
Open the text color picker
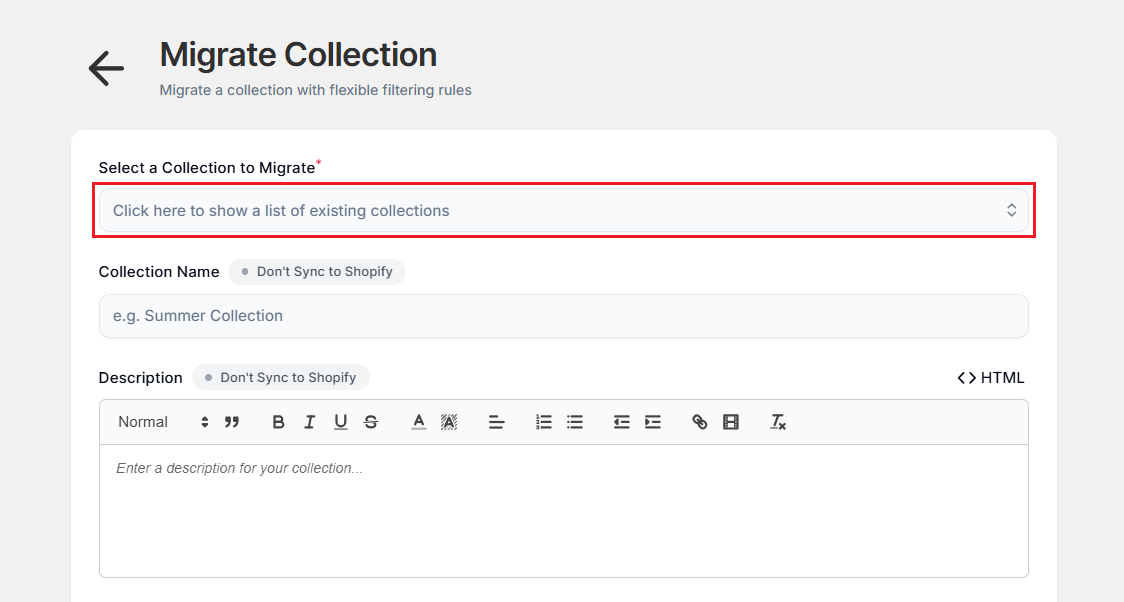[418, 421]
